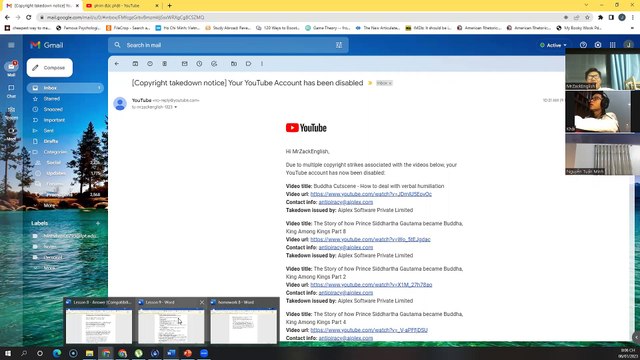The width and height of the screenshot is (640, 360).
Task: Click the browser address bar
Action: tap(300, 18)
